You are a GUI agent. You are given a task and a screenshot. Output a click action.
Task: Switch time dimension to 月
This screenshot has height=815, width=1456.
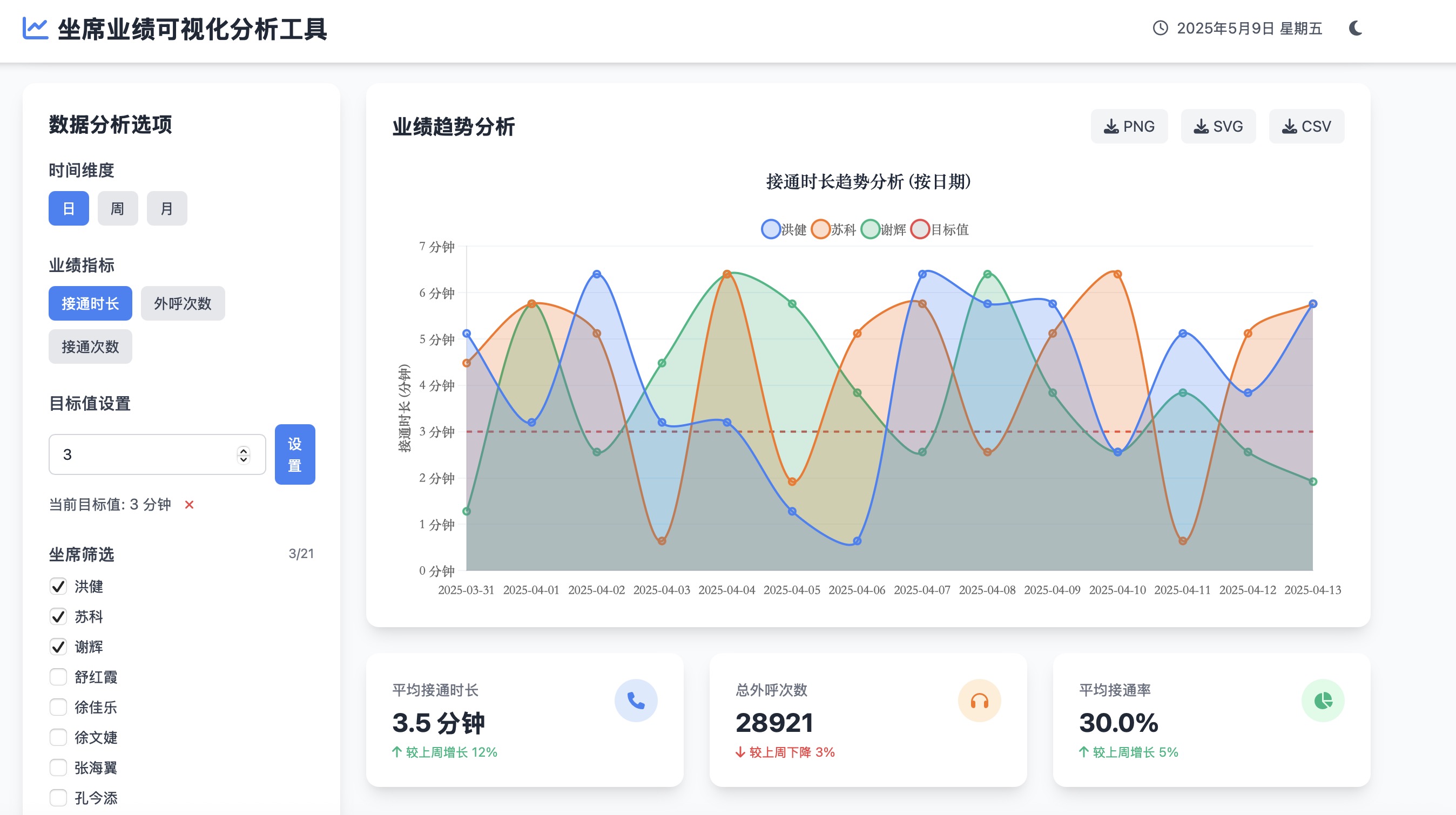[167, 208]
